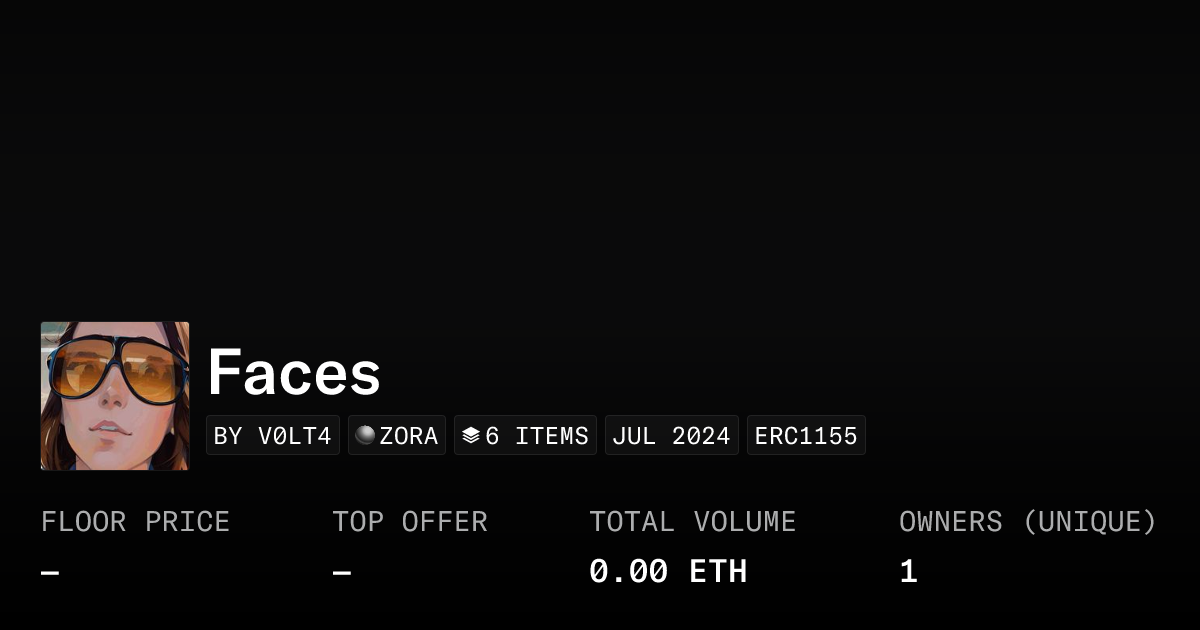This screenshot has height=630, width=1200.
Task: Select the (UNIQUE) qualifier text
Action: click(1089, 522)
